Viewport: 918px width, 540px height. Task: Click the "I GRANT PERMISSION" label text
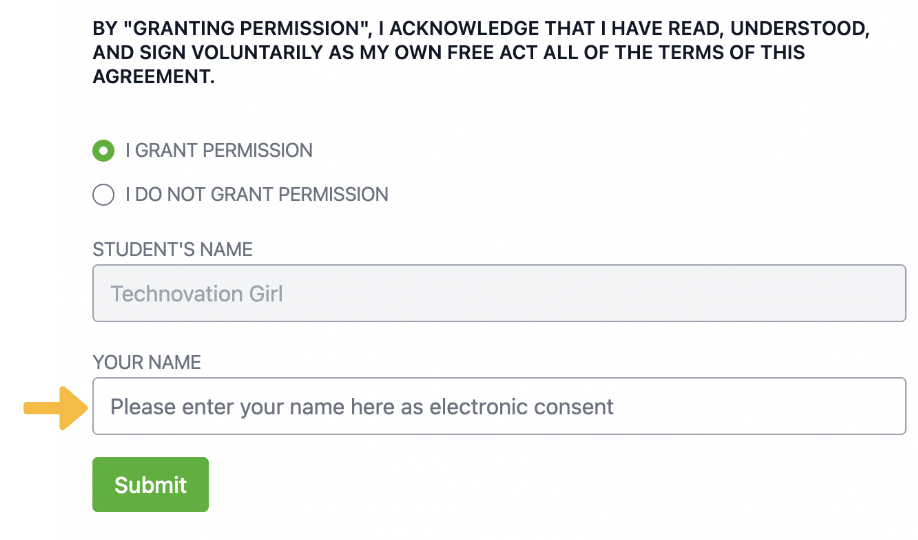point(218,151)
